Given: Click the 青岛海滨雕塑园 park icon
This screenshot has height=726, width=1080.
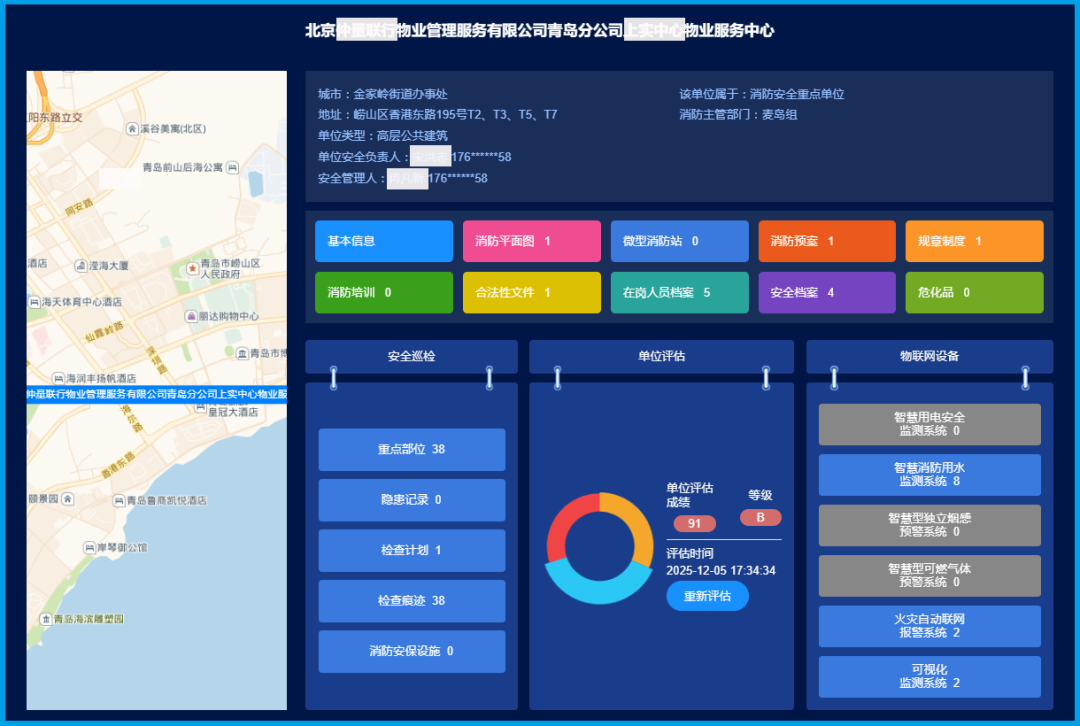Looking at the screenshot, I should [x=45, y=619].
